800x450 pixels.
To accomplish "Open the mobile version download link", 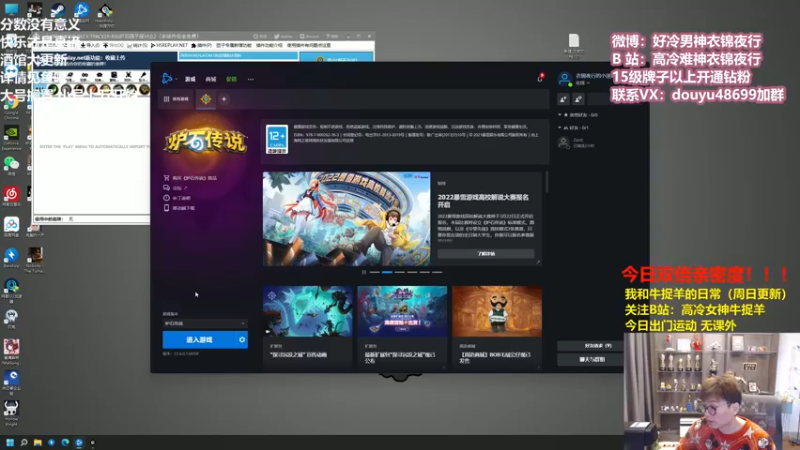I will click(179, 208).
